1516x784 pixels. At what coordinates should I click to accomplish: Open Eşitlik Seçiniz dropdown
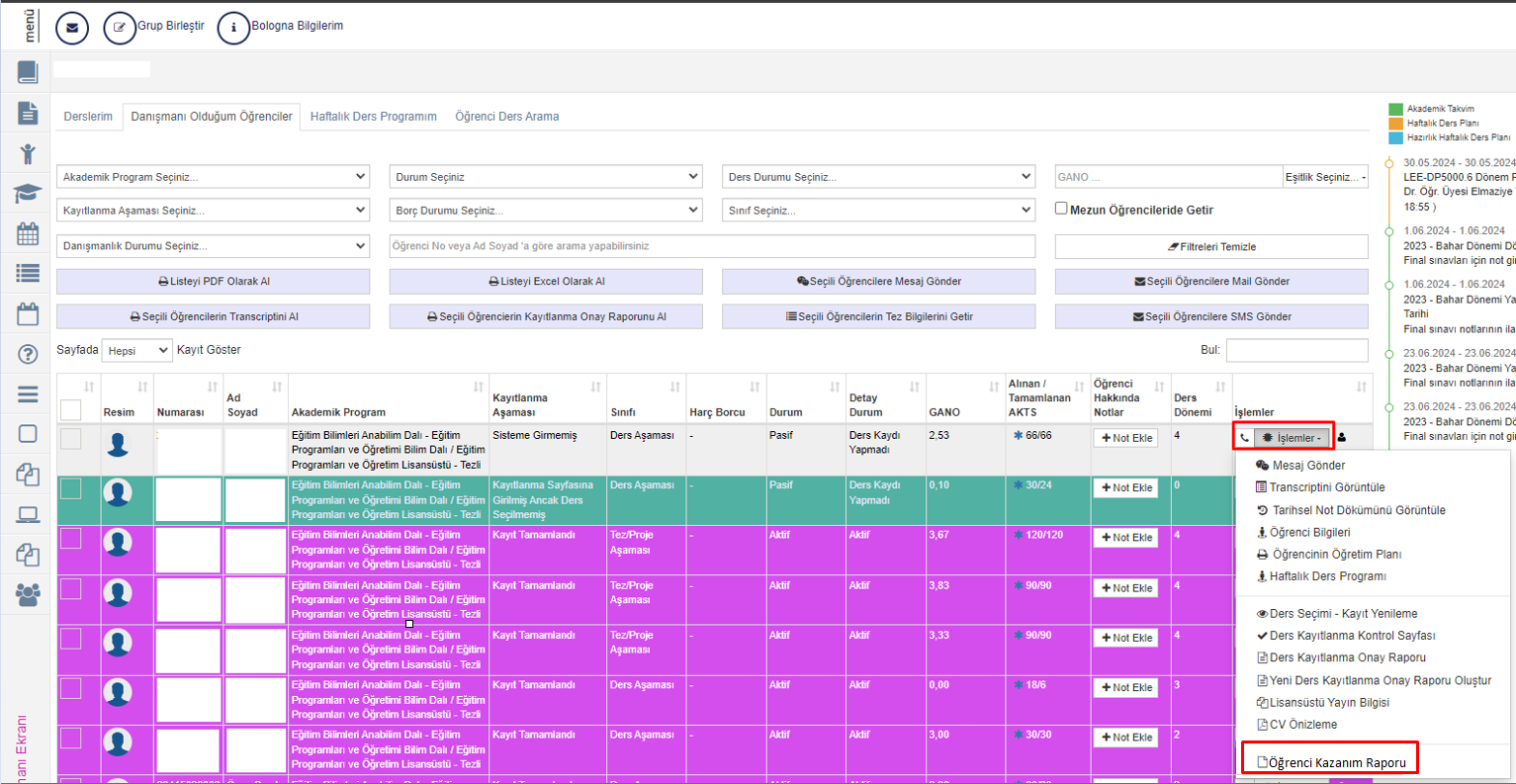[1325, 177]
